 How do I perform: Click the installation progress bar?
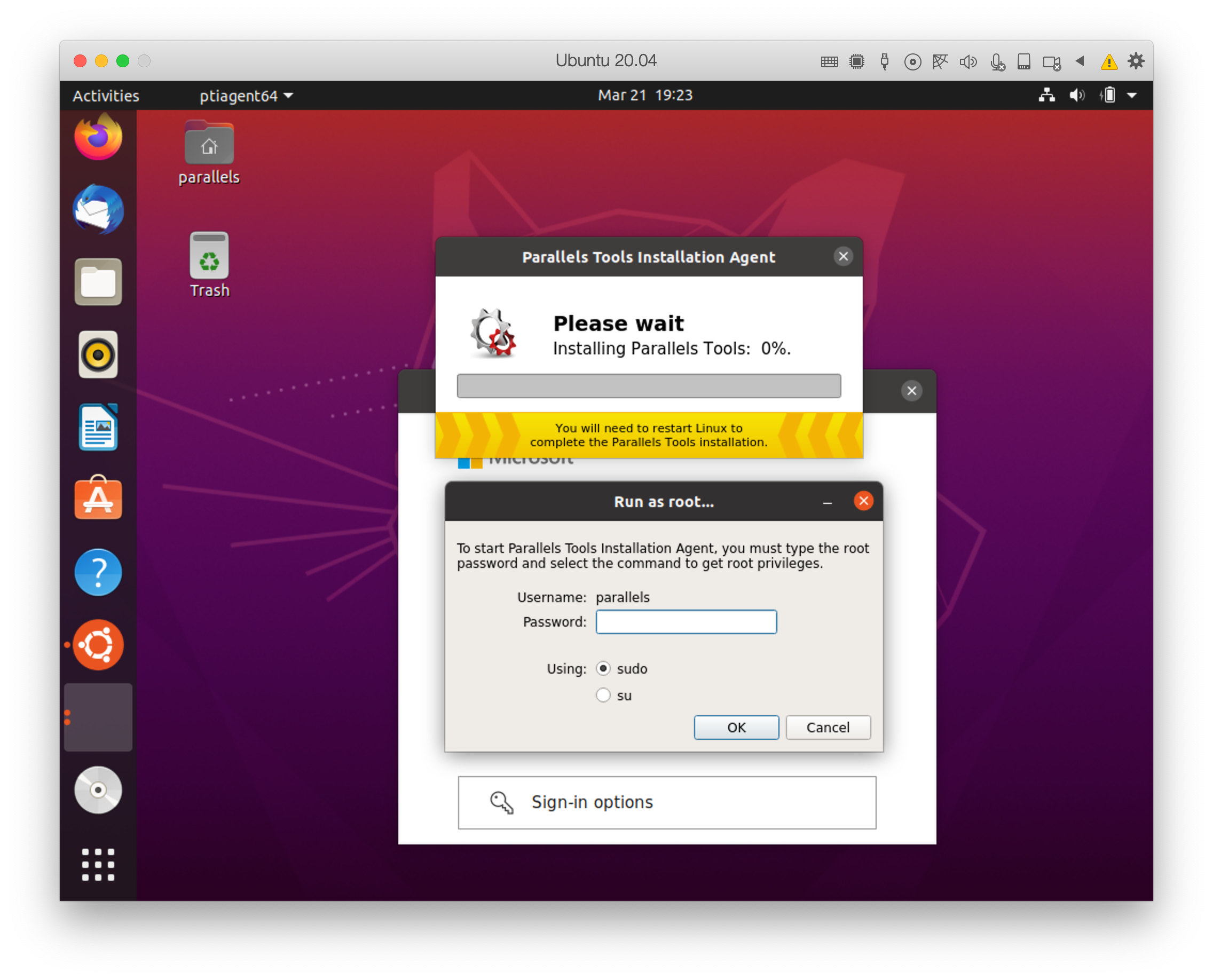[648, 385]
